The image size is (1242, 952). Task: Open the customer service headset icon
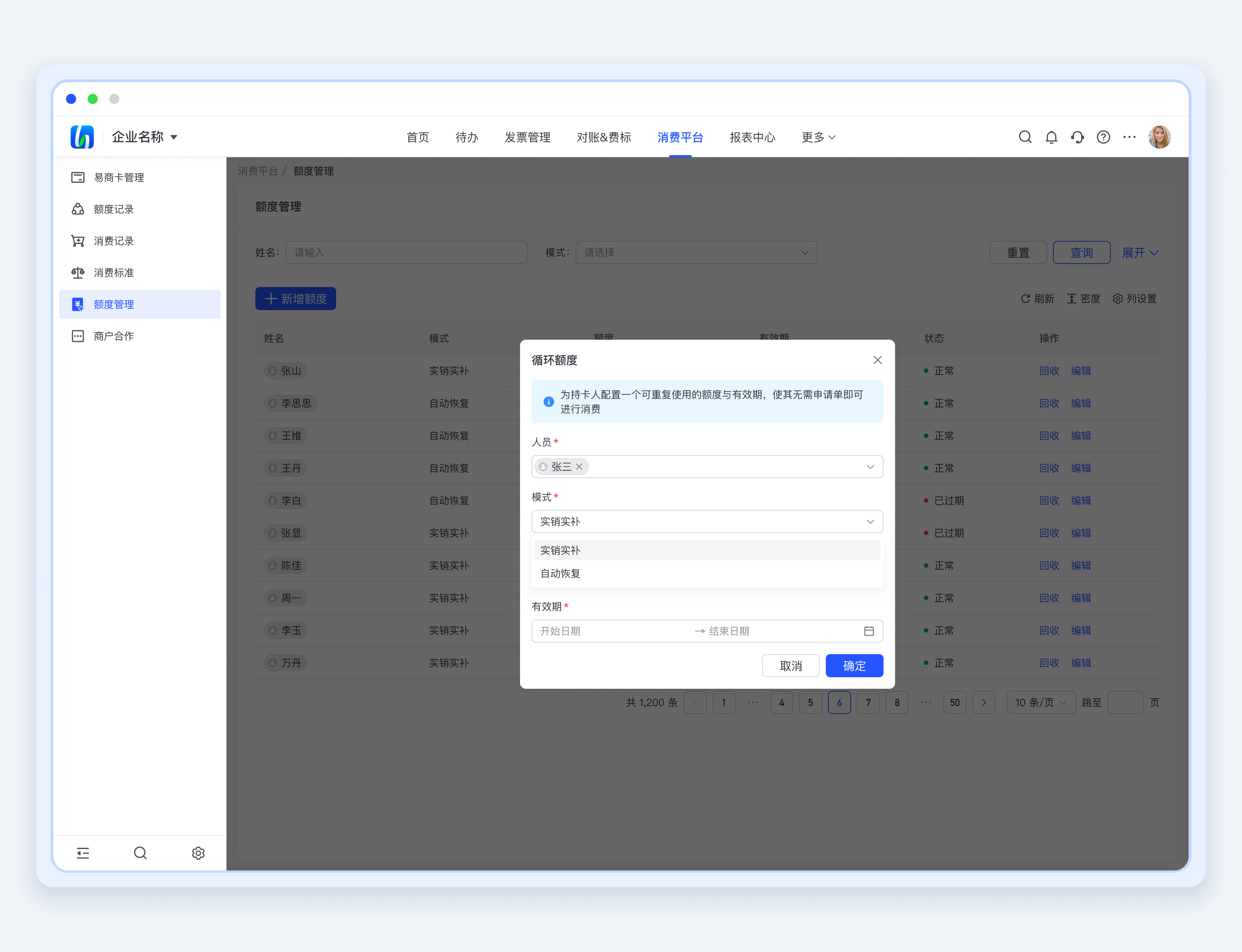pyautogui.click(x=1077, y=137)
